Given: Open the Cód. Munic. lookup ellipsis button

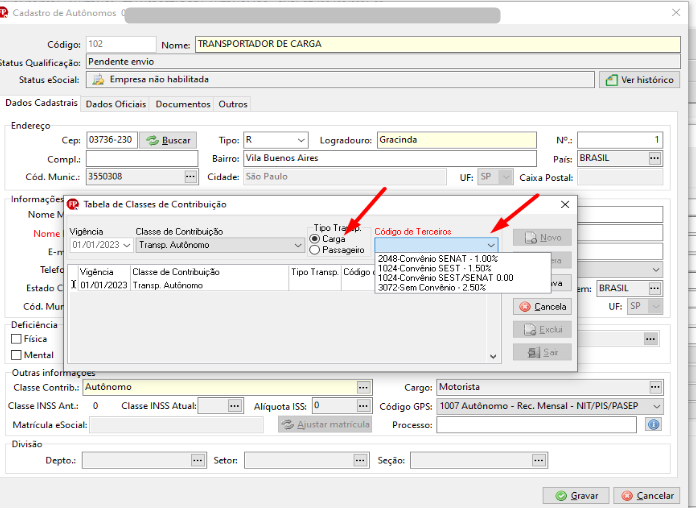Looking at the screenshot, I should (190, 177).
